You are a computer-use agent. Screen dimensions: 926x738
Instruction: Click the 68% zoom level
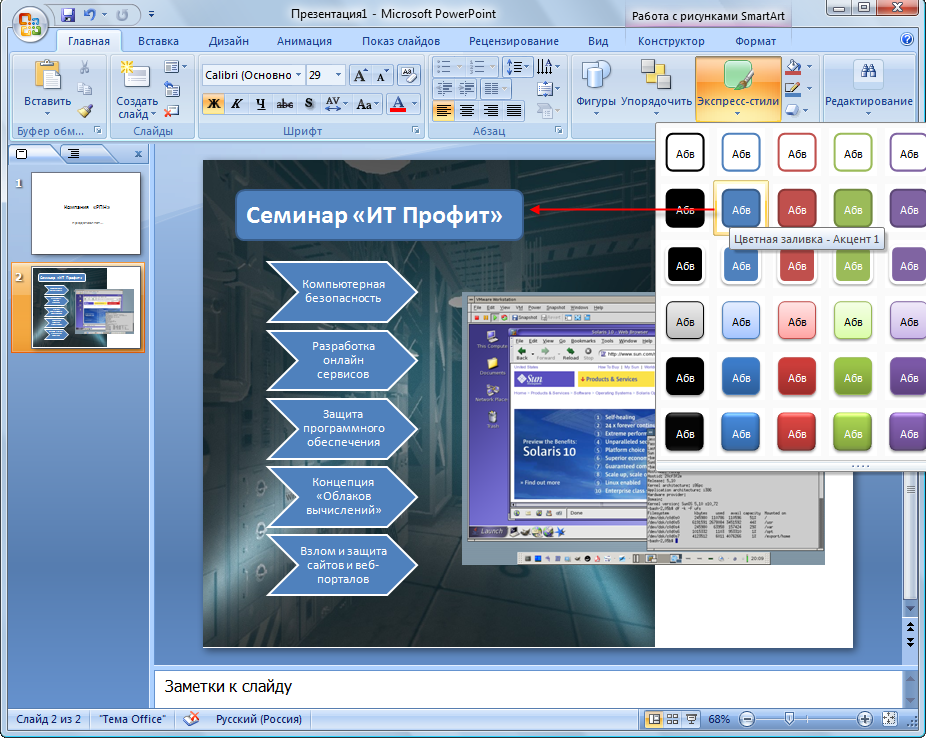click(x=719, y=719)
